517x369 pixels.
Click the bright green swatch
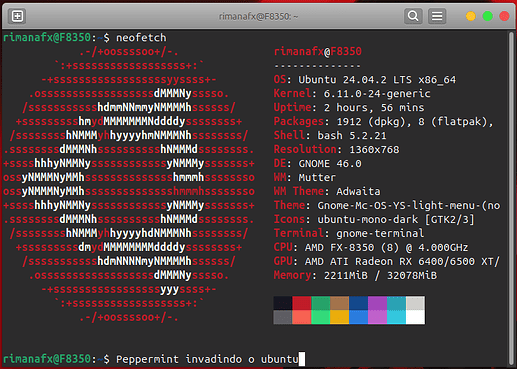coord(321,317)
